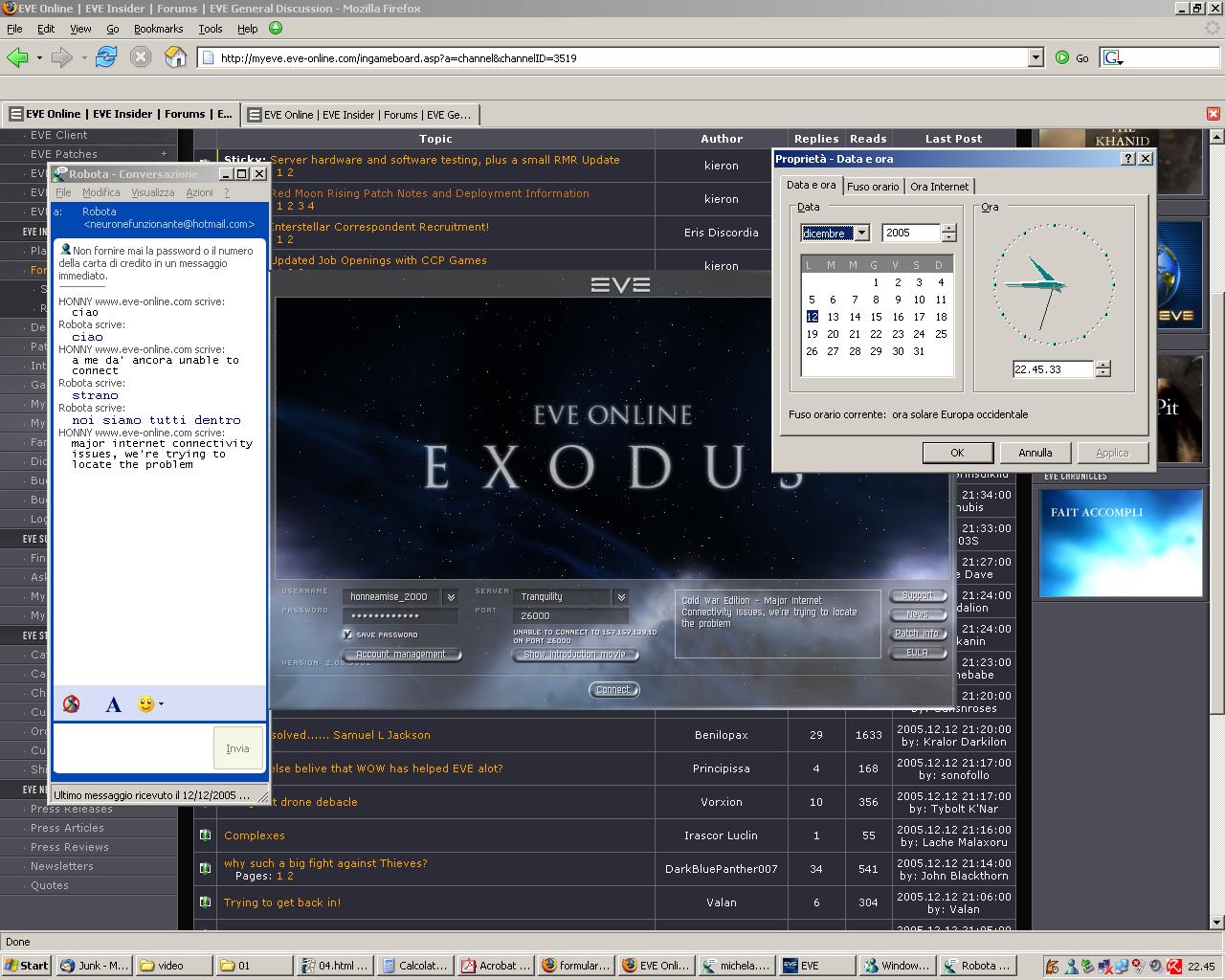Click the green Go icon beside address bar
Image resolution: width=1225 pixels, height=980 pixels.
[x=1062, y=57]
